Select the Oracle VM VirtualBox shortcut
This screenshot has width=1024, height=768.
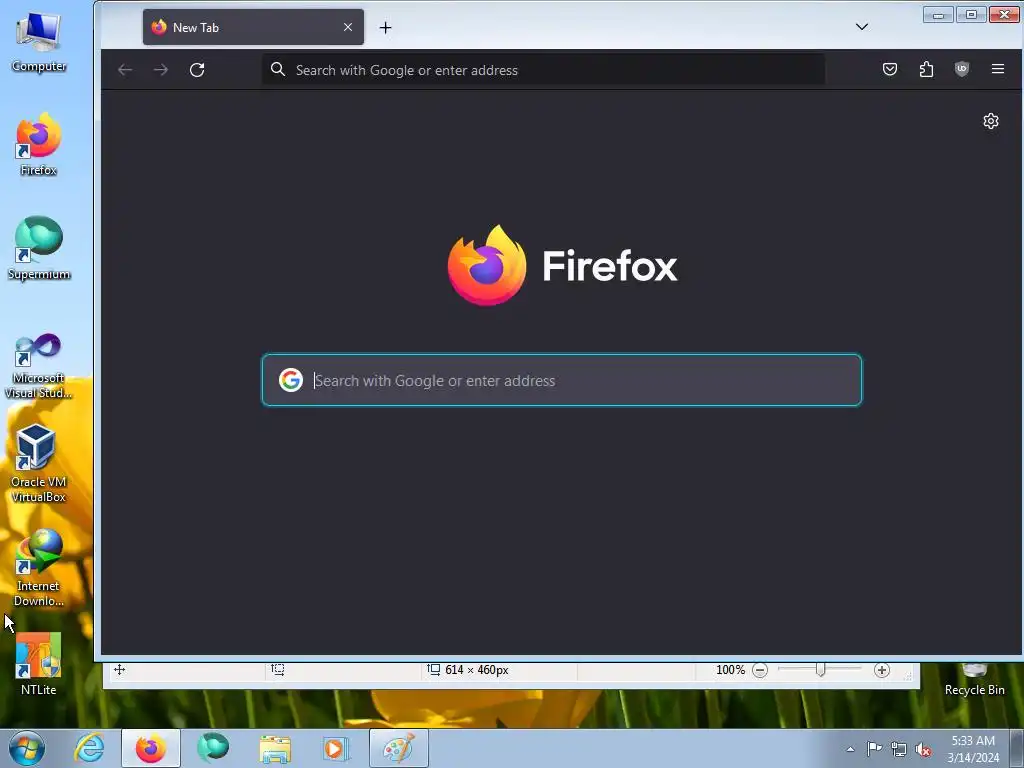coord(39,463)
